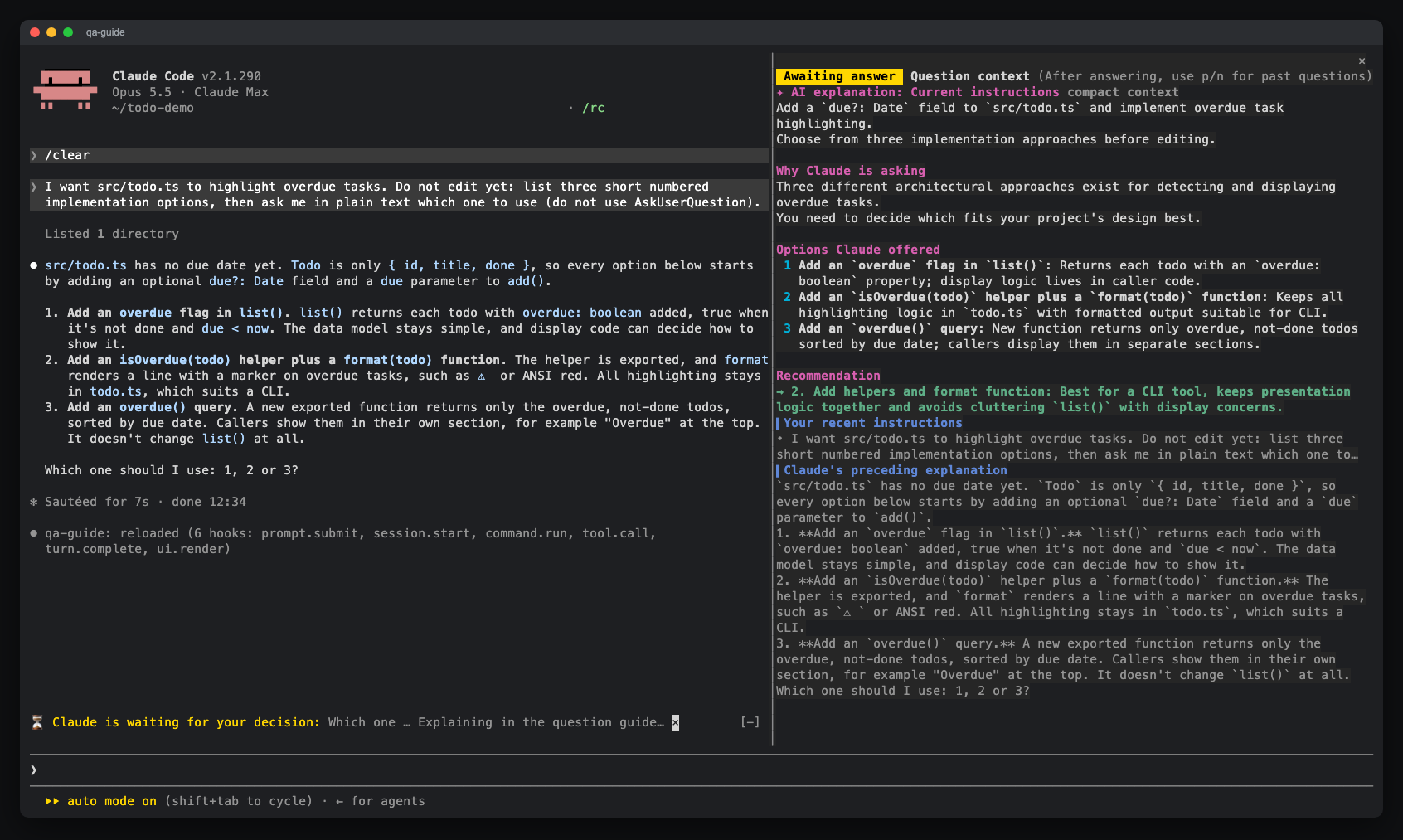Dismiss the waiting-for-decision notice x icon
Image resolution: width=1403 pixels, height=840 pixels.
point(675,722)
